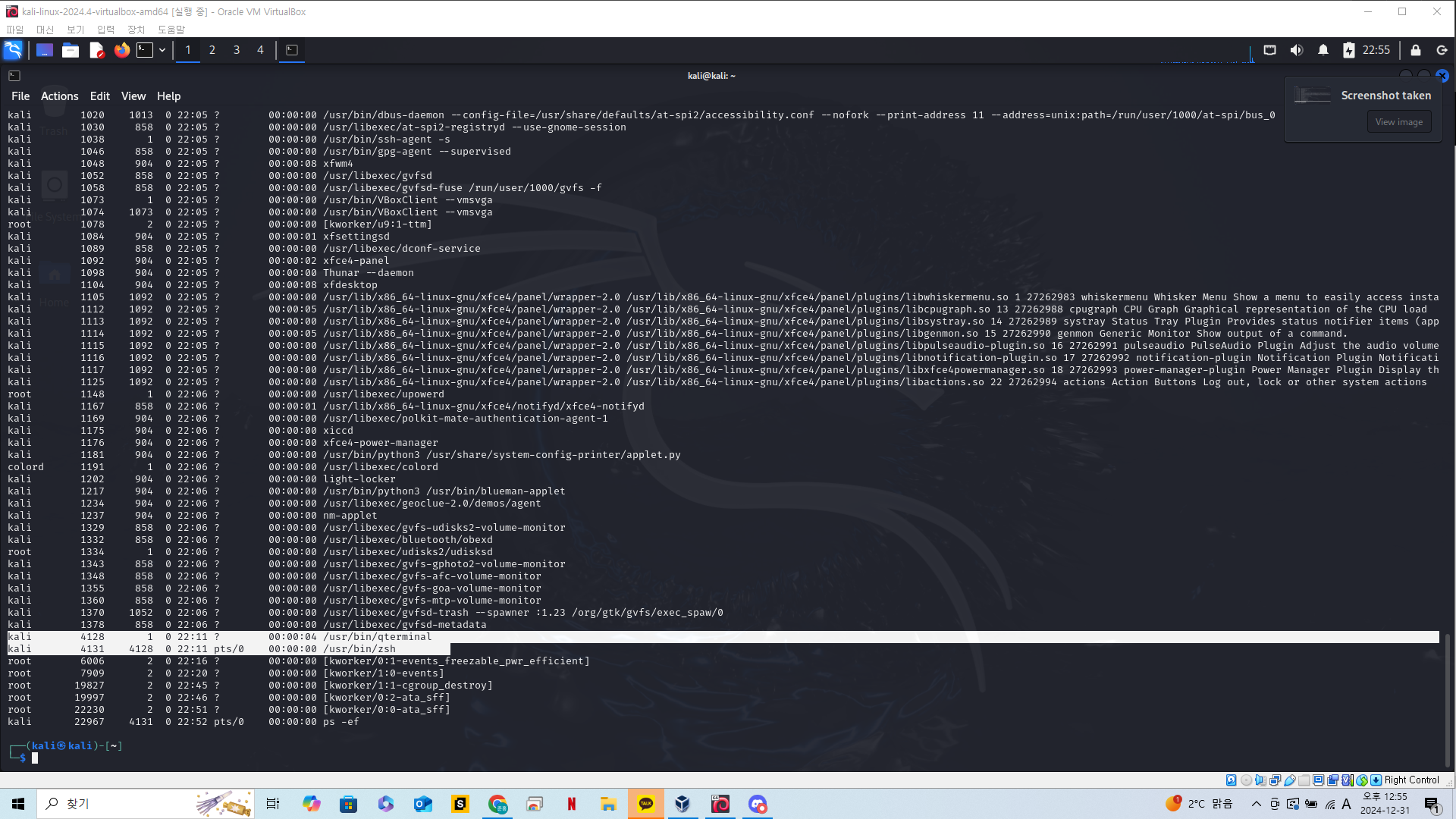The image size is (1456, 819).
Task: Launch Firefox from the Kali panel
Action: pyautogui.click(x=121, y=50)
